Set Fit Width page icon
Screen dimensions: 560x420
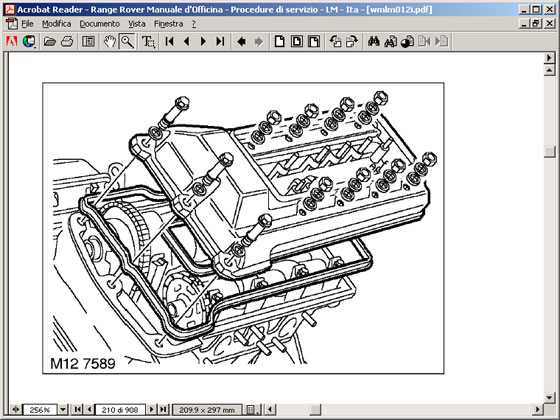pos(314,41)
